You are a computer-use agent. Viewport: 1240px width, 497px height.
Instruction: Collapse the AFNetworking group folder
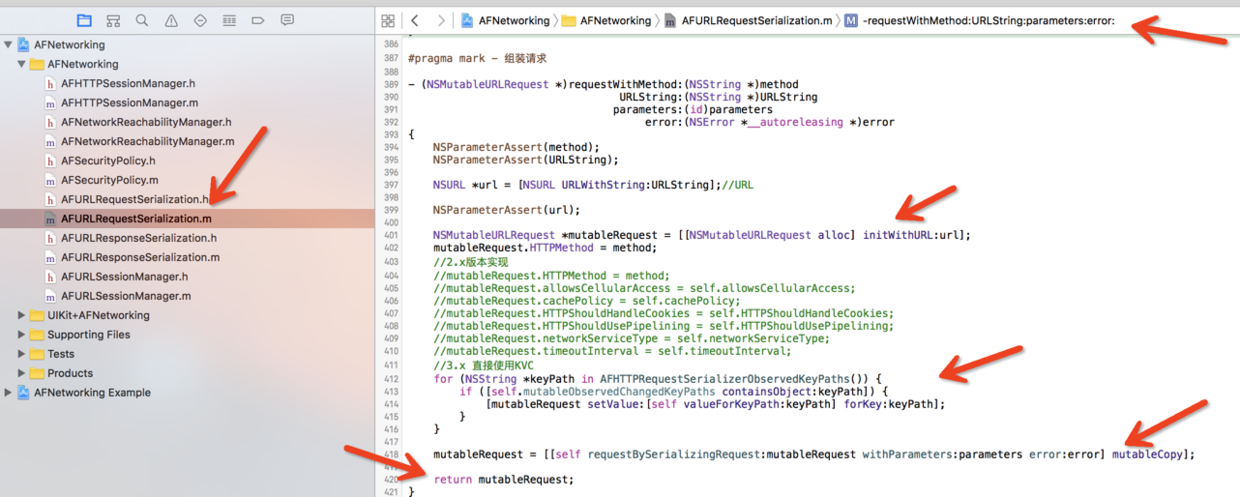click(22, 64)
